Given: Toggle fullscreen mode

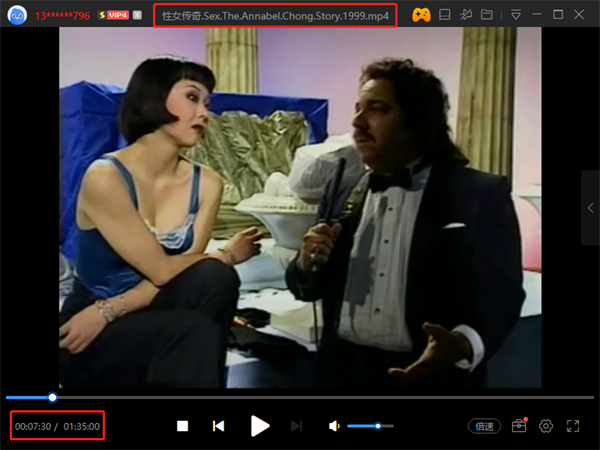Looking at the screenshot, I should [573, 426].
